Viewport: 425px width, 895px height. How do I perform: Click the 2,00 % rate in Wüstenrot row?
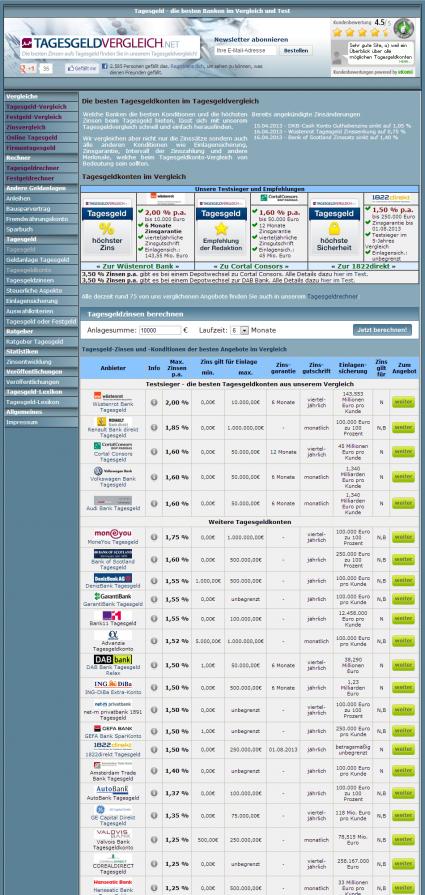[x=177, y=402]
